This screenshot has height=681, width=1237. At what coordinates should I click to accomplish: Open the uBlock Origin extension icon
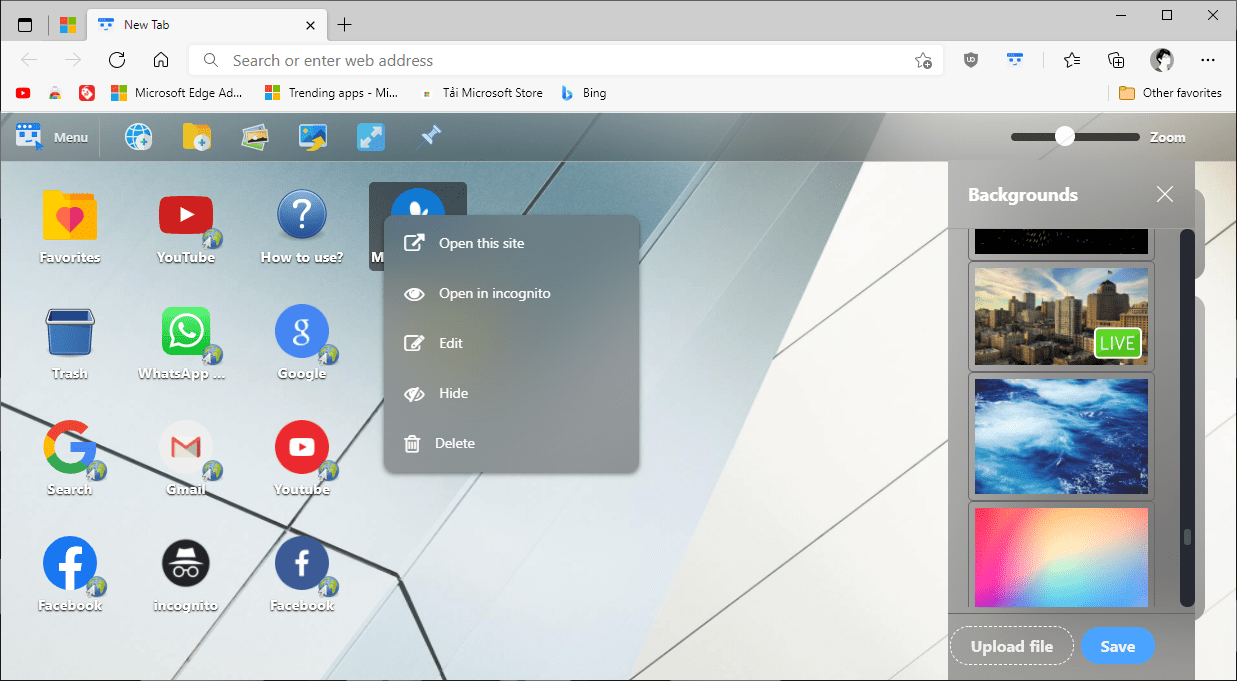pos(970,60)
